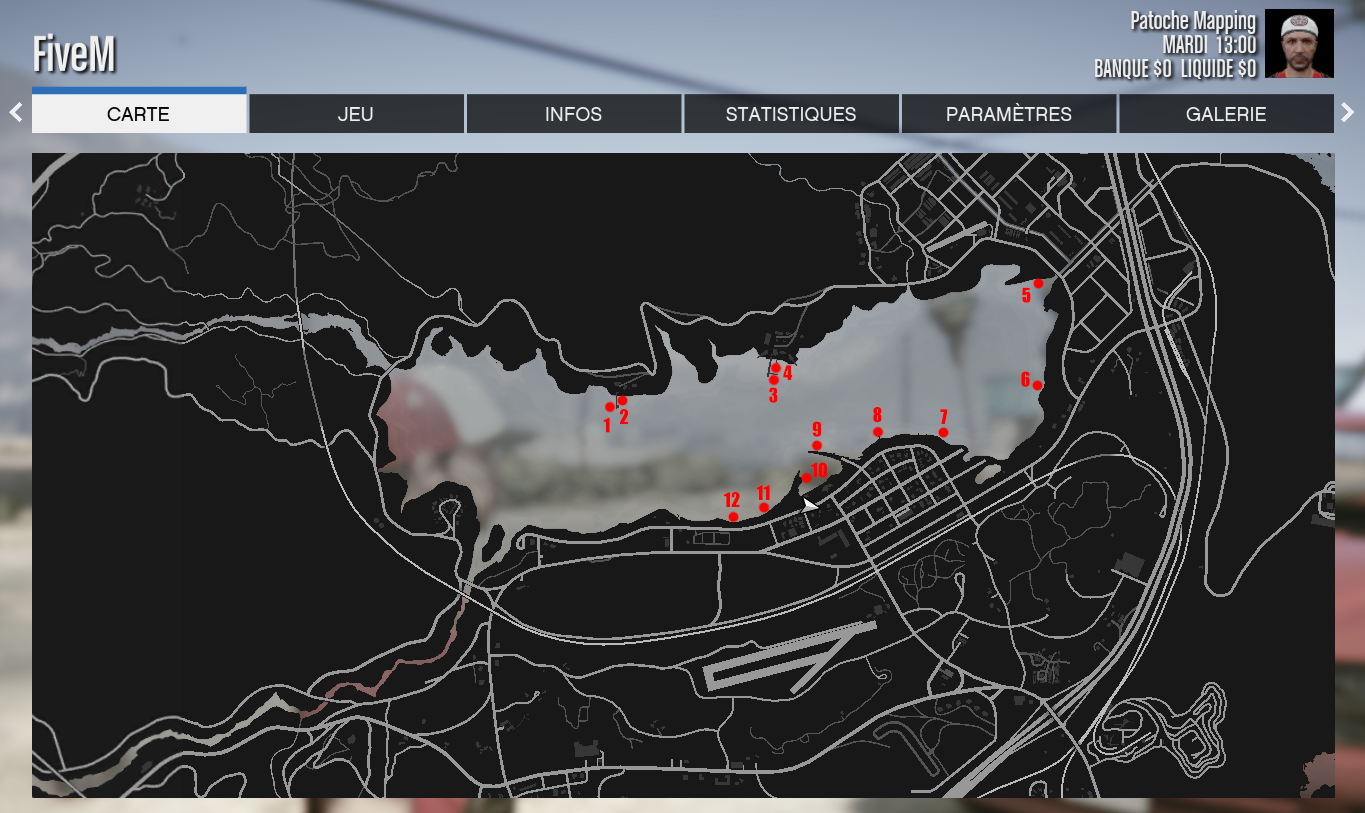Pick the red map marker numbered 10

[806, 478]
